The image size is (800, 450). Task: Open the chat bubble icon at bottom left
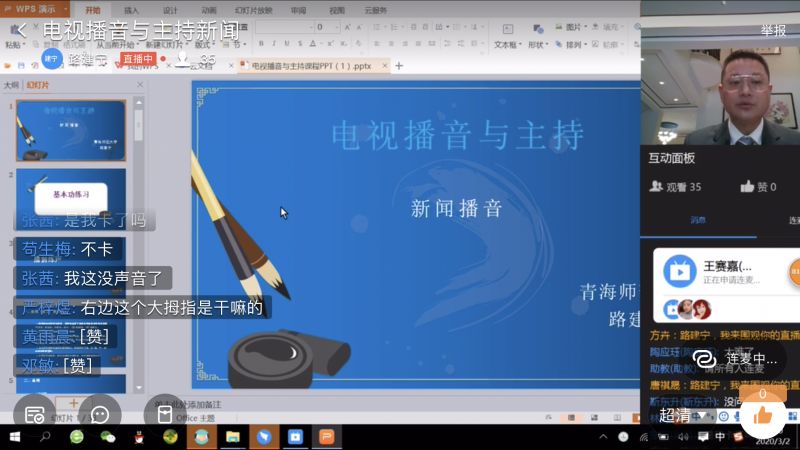coord(99,413)
